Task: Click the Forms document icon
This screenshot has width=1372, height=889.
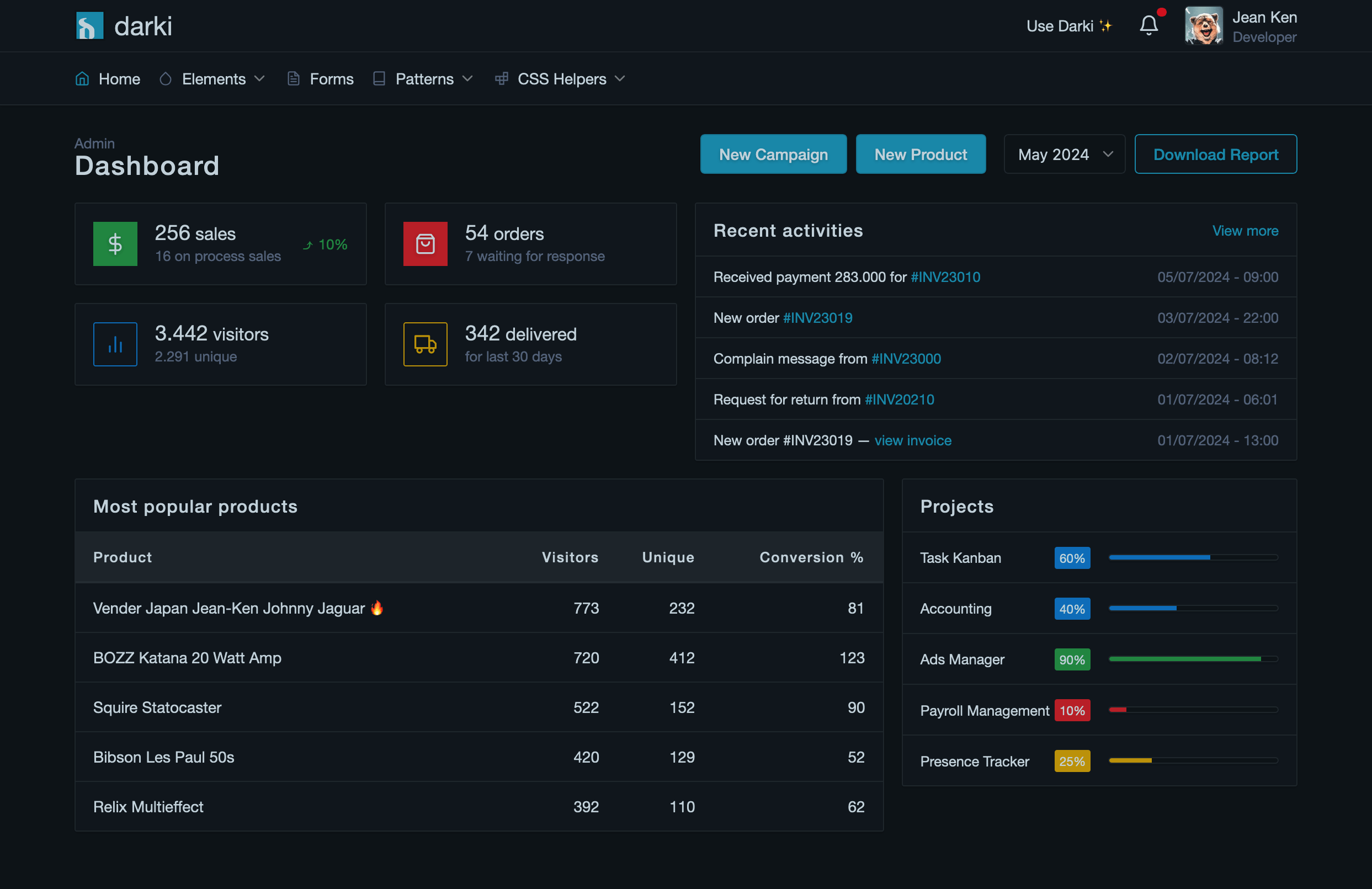Action: pos(294,78)
